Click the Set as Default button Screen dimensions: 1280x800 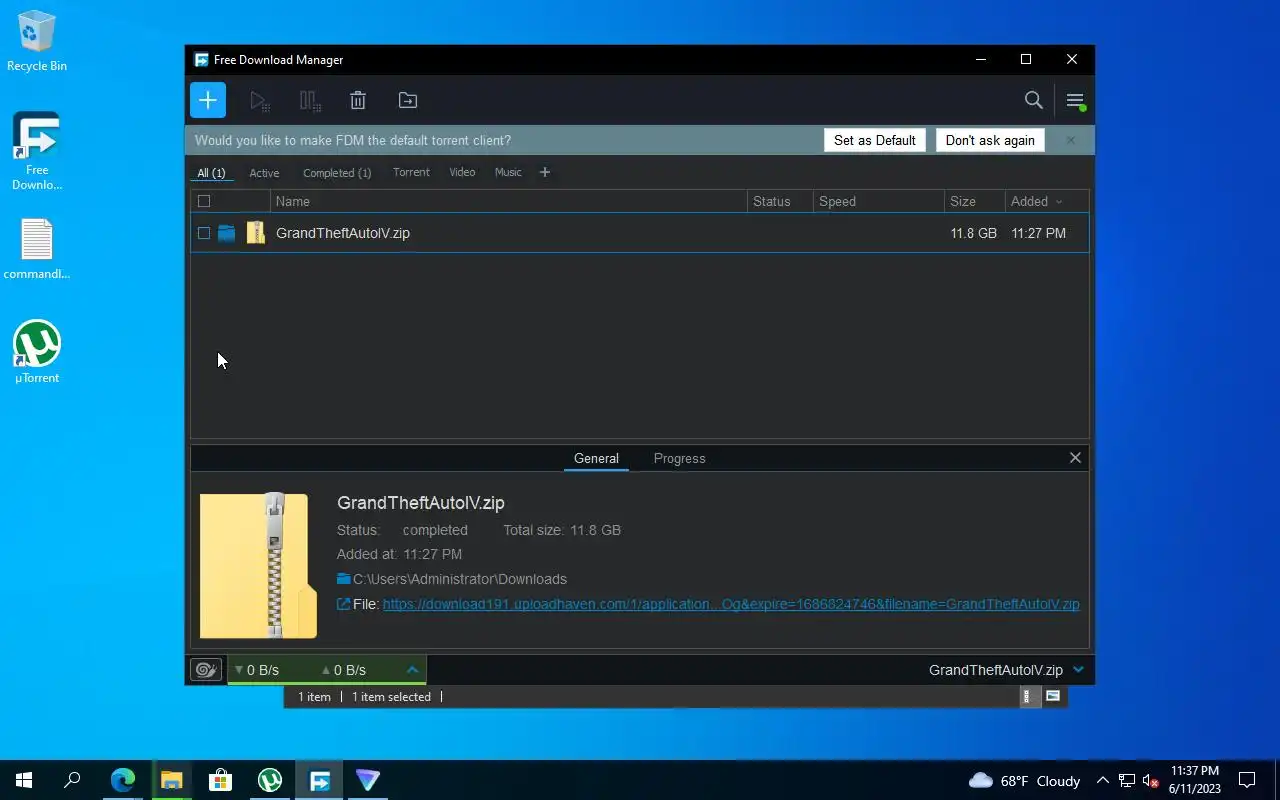(x=875, y=140)
